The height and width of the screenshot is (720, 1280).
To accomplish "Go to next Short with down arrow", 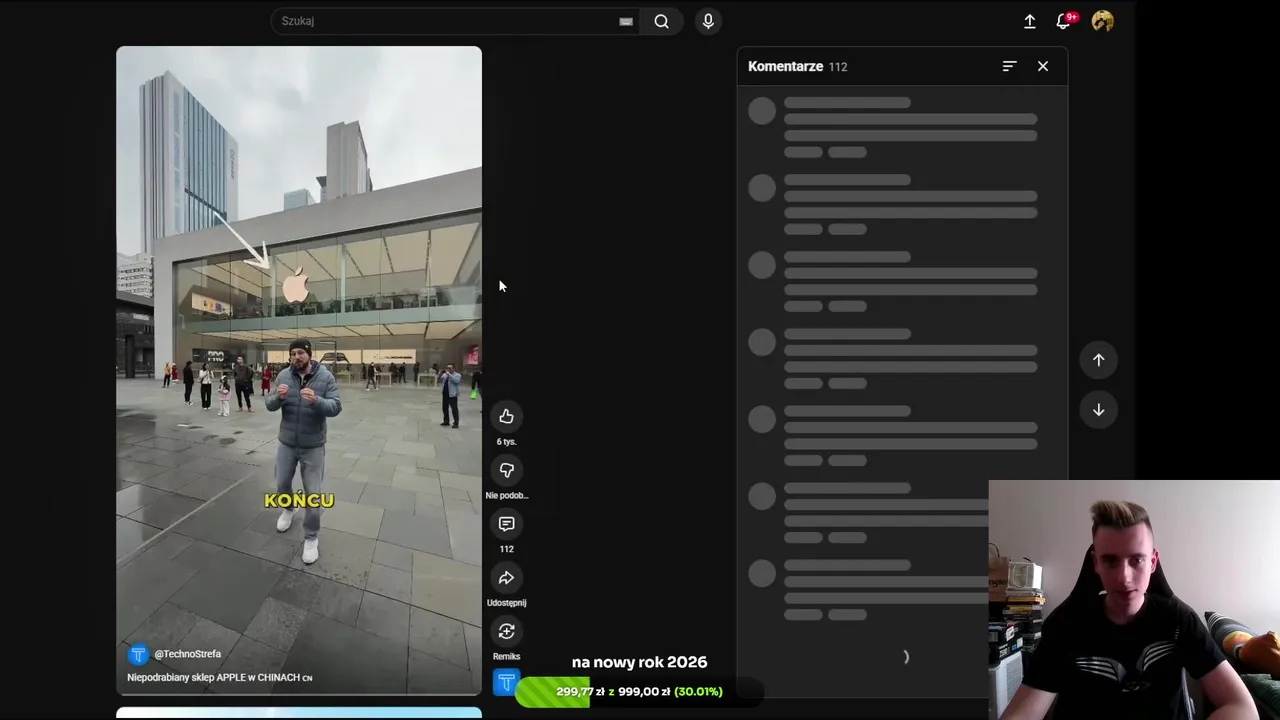I will [x=1098, y=410].
